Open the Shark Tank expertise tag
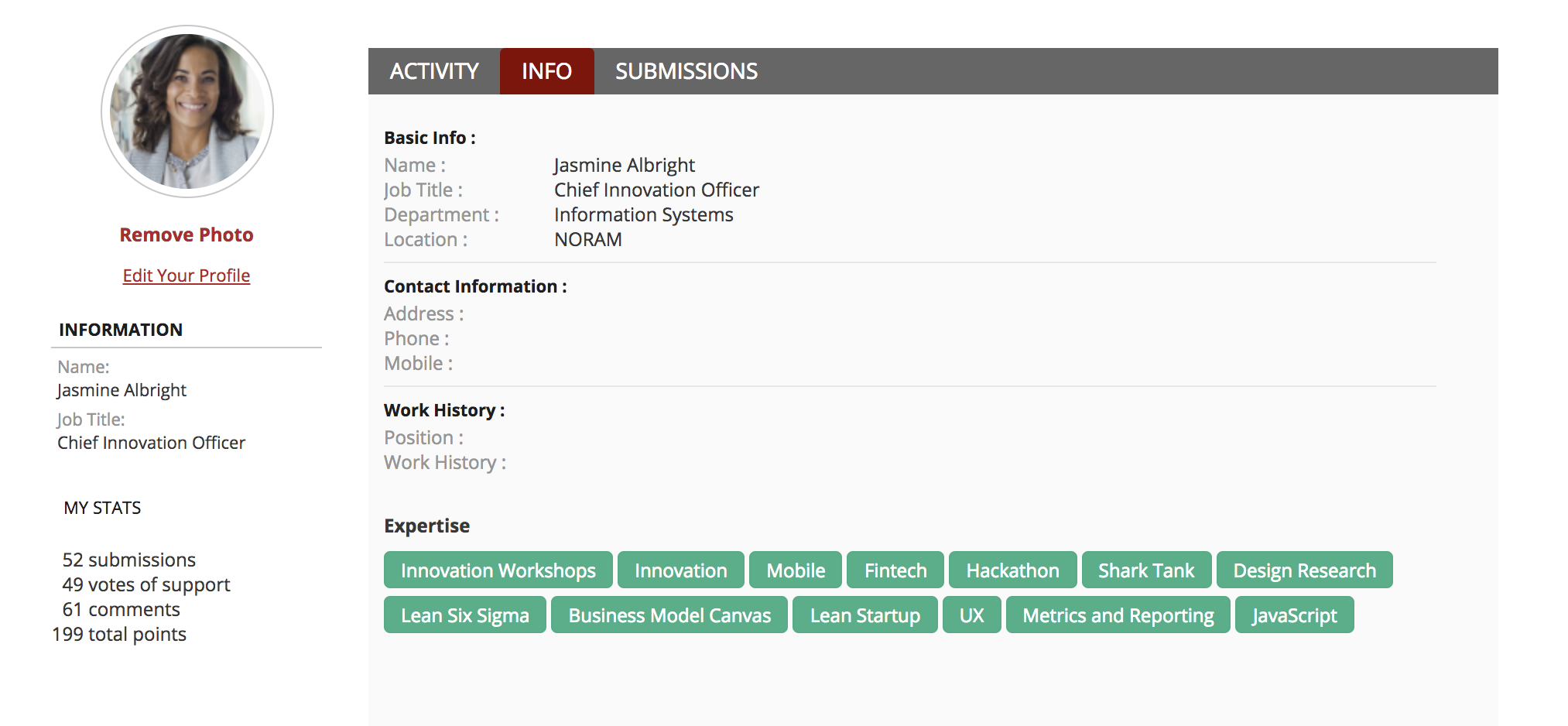1568x726 pixels. click(x=1147, y=570)
